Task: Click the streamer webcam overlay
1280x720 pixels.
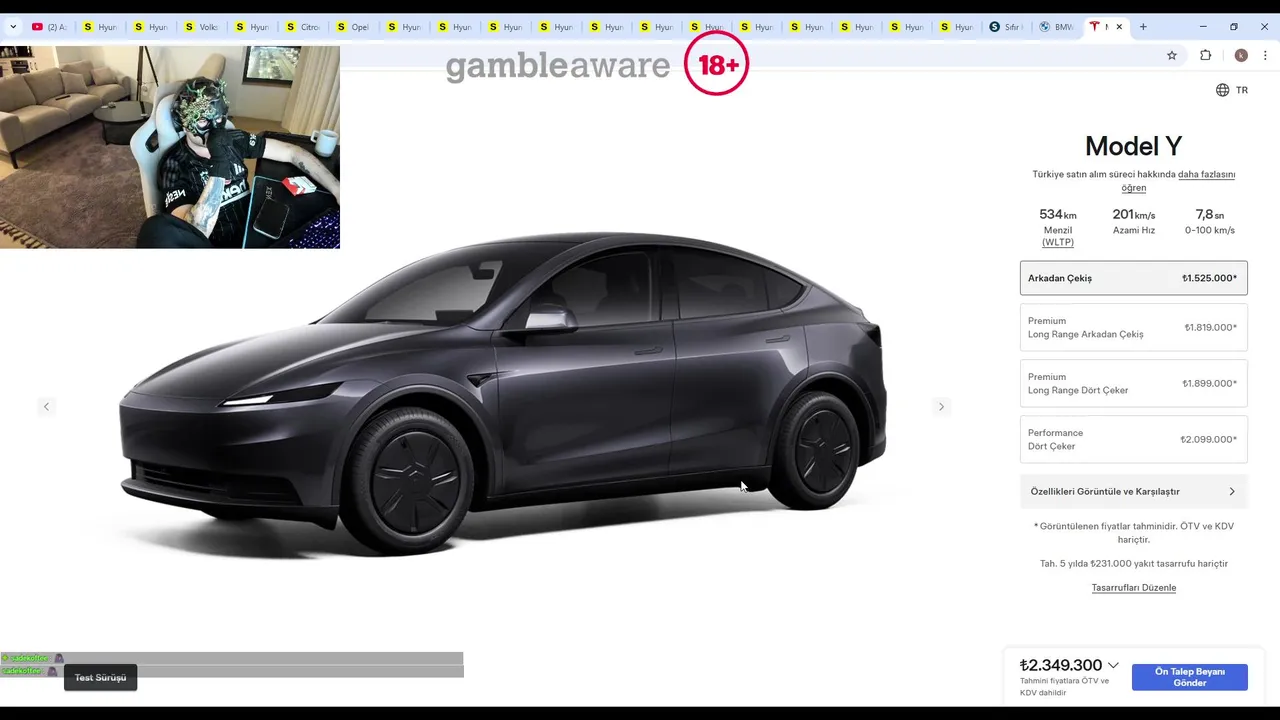Action: 170,147
